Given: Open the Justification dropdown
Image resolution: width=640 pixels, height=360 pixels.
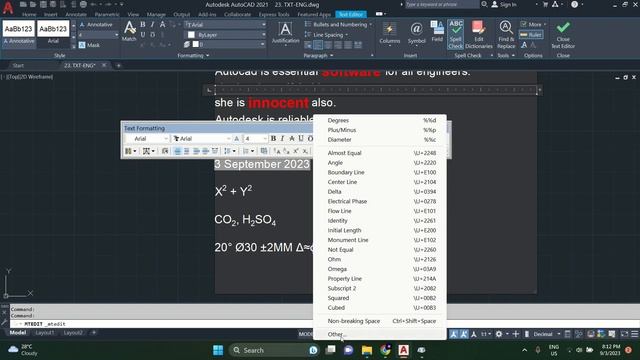Looking at the screenshot, I should tap(285, 33).
